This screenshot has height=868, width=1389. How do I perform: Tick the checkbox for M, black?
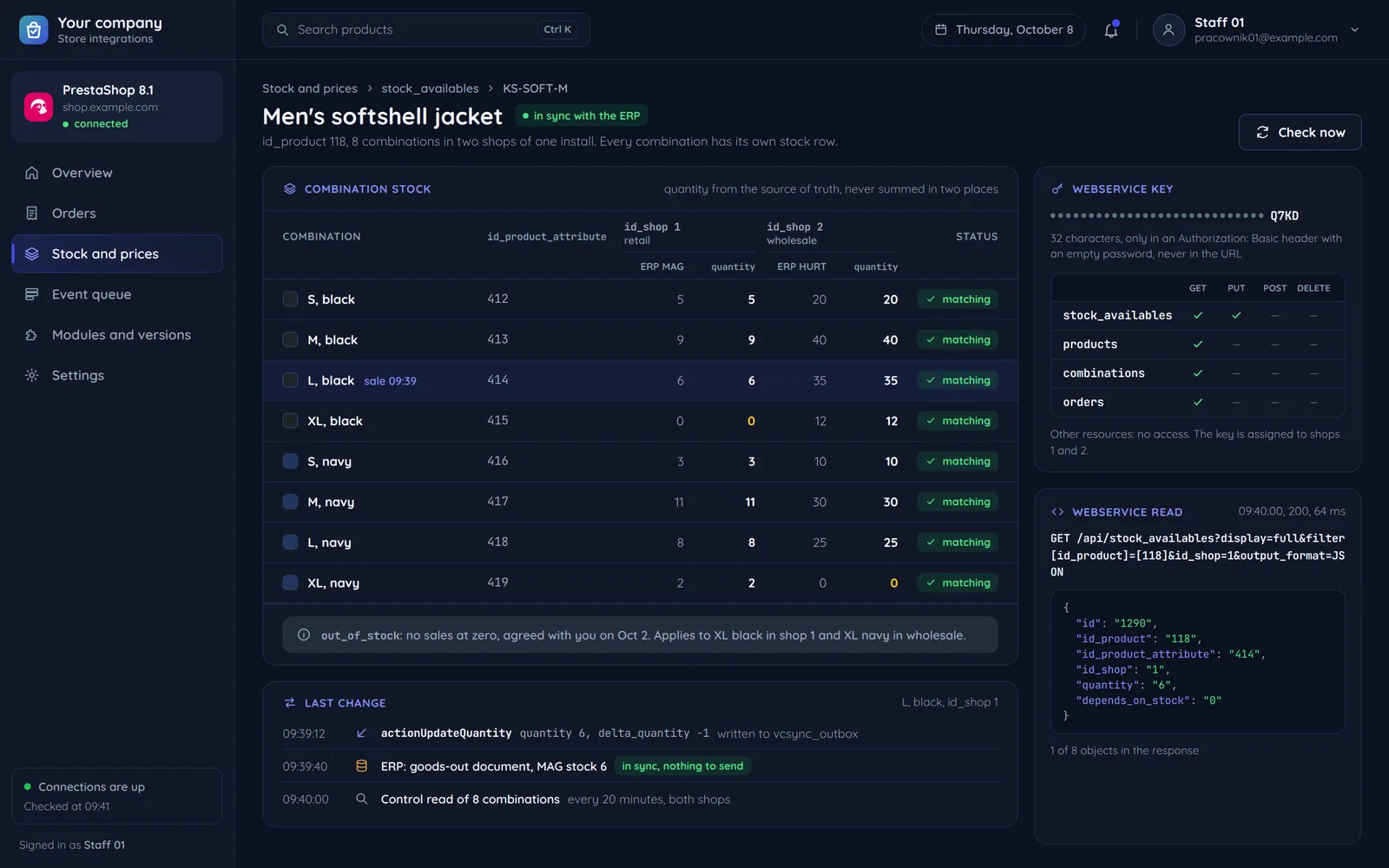click(x=290, y=339)
